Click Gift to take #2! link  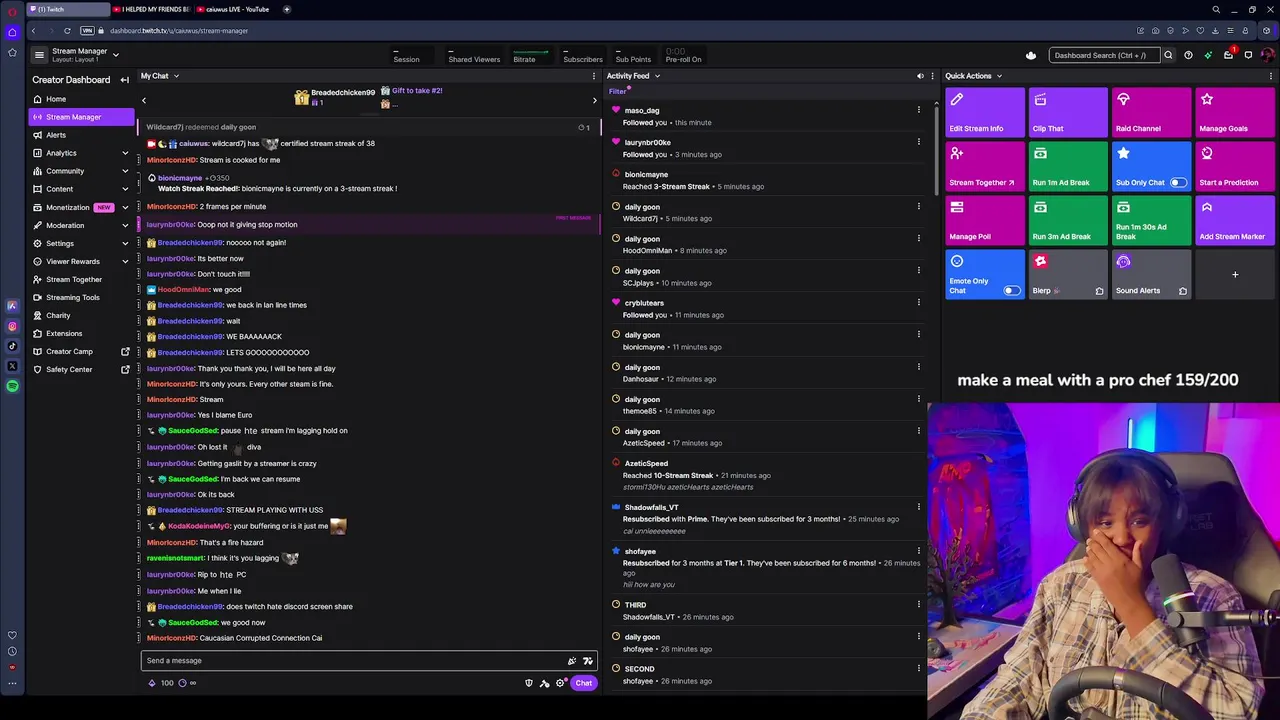[x=417, y=90]
